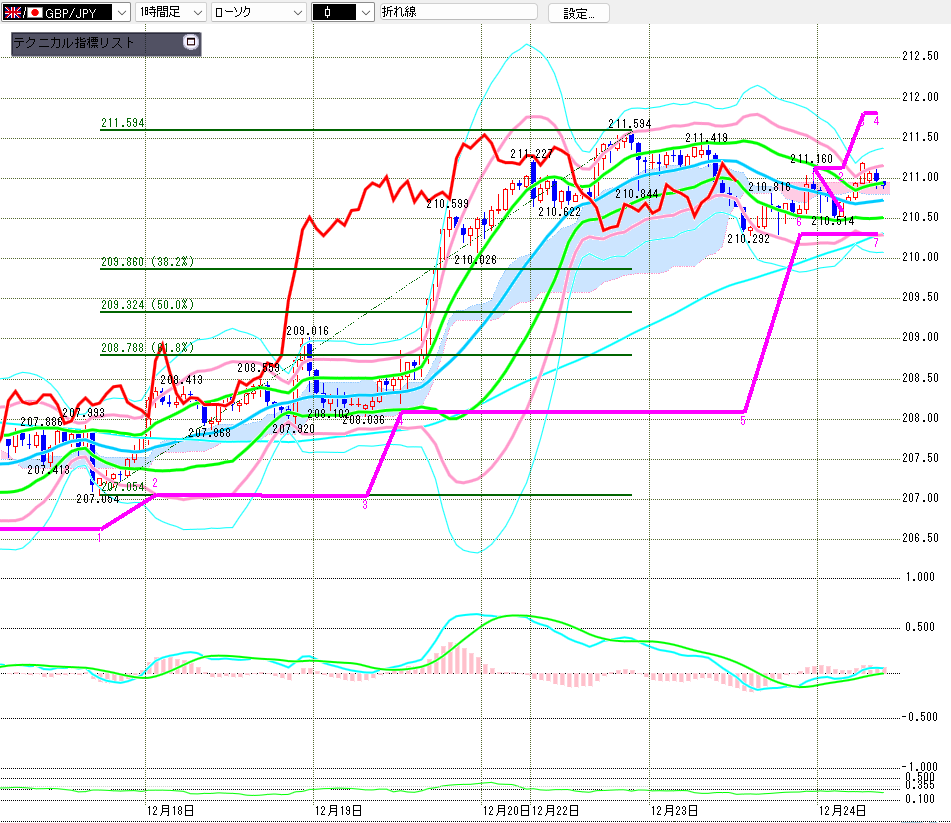
Task: Click the 210.292 low price annotation
Action: point(748,239)
